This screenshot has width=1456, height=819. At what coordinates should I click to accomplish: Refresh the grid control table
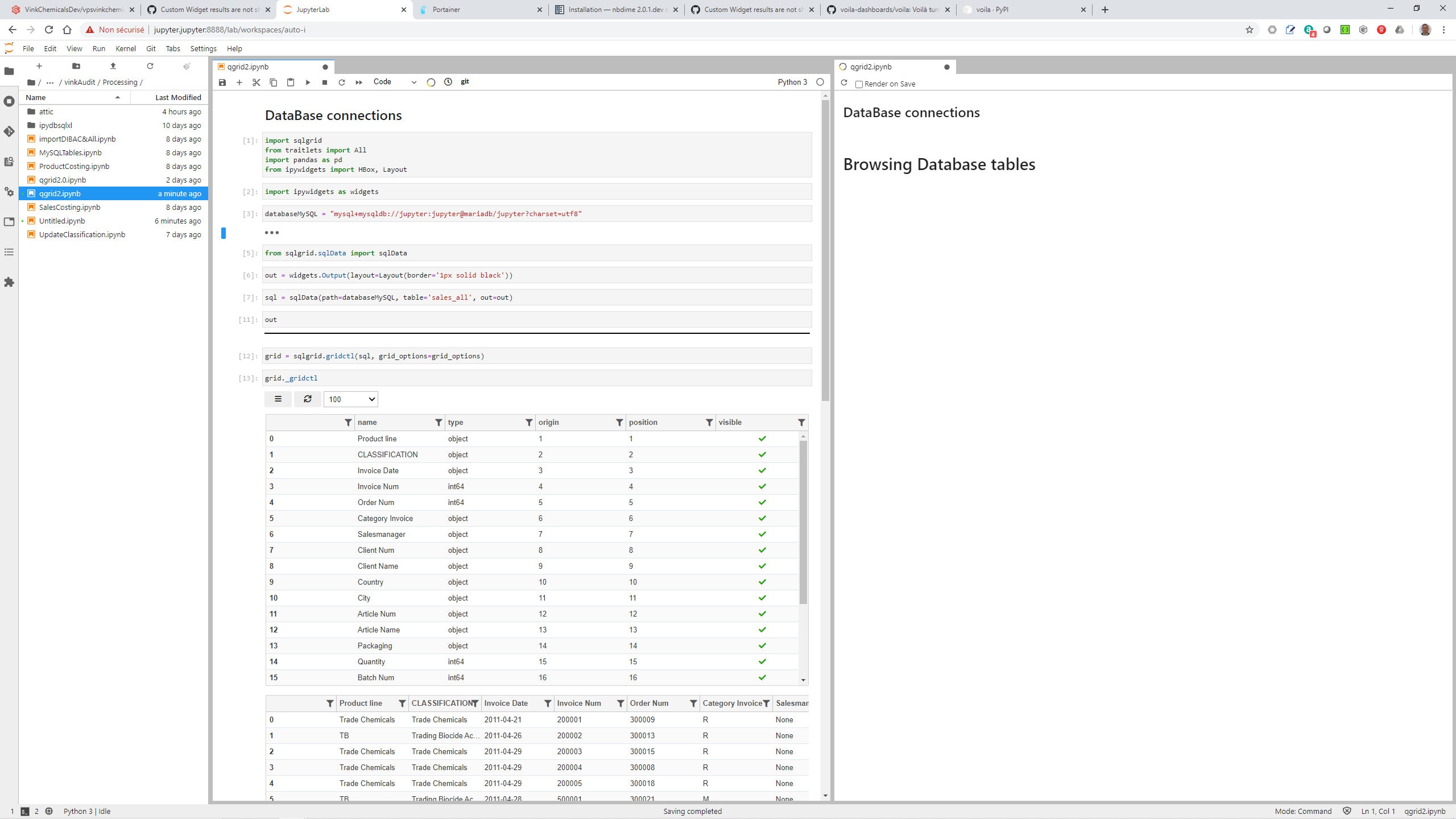[308, 399]
